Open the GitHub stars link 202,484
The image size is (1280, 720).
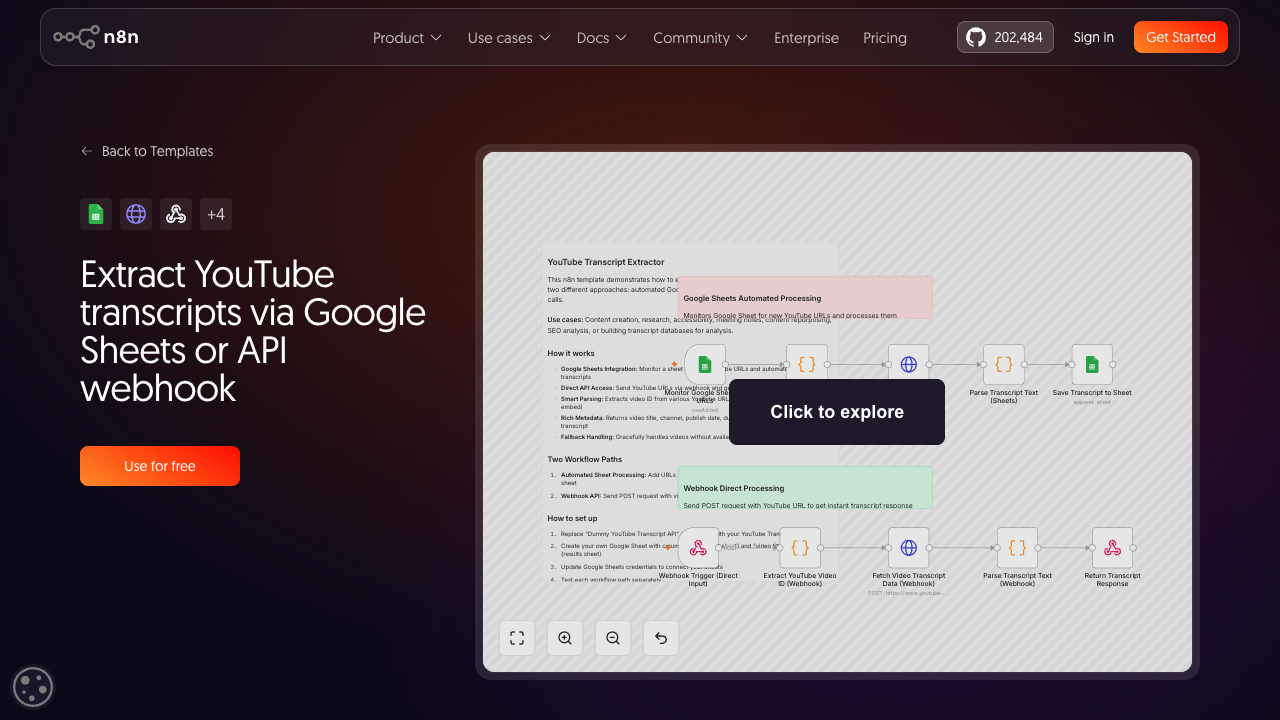1005,37
